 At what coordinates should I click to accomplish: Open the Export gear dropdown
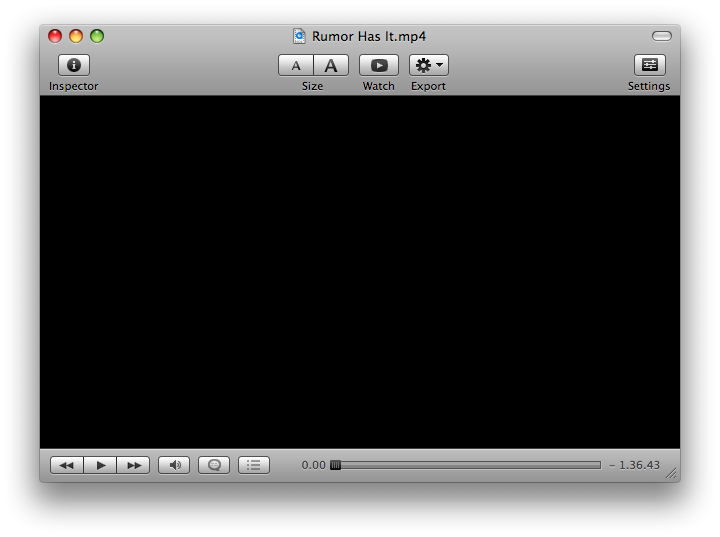pyautogui.click(x=429, y=65)
